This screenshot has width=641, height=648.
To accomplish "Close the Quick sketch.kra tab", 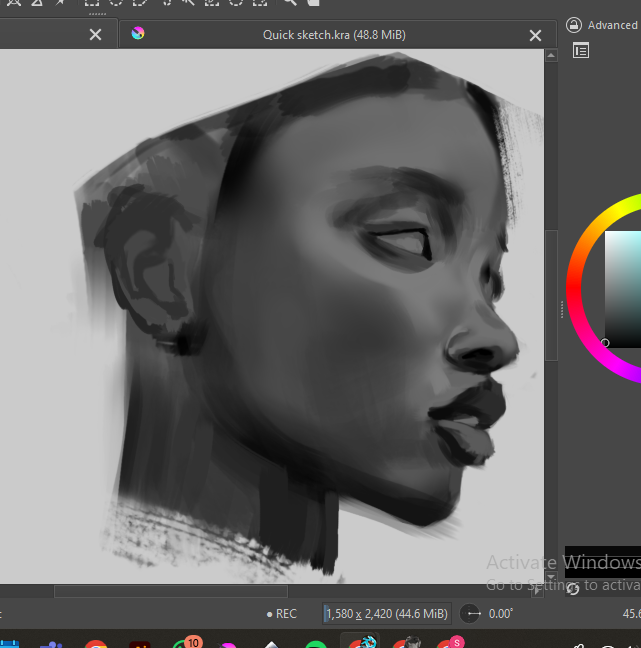I will [535, 36].
